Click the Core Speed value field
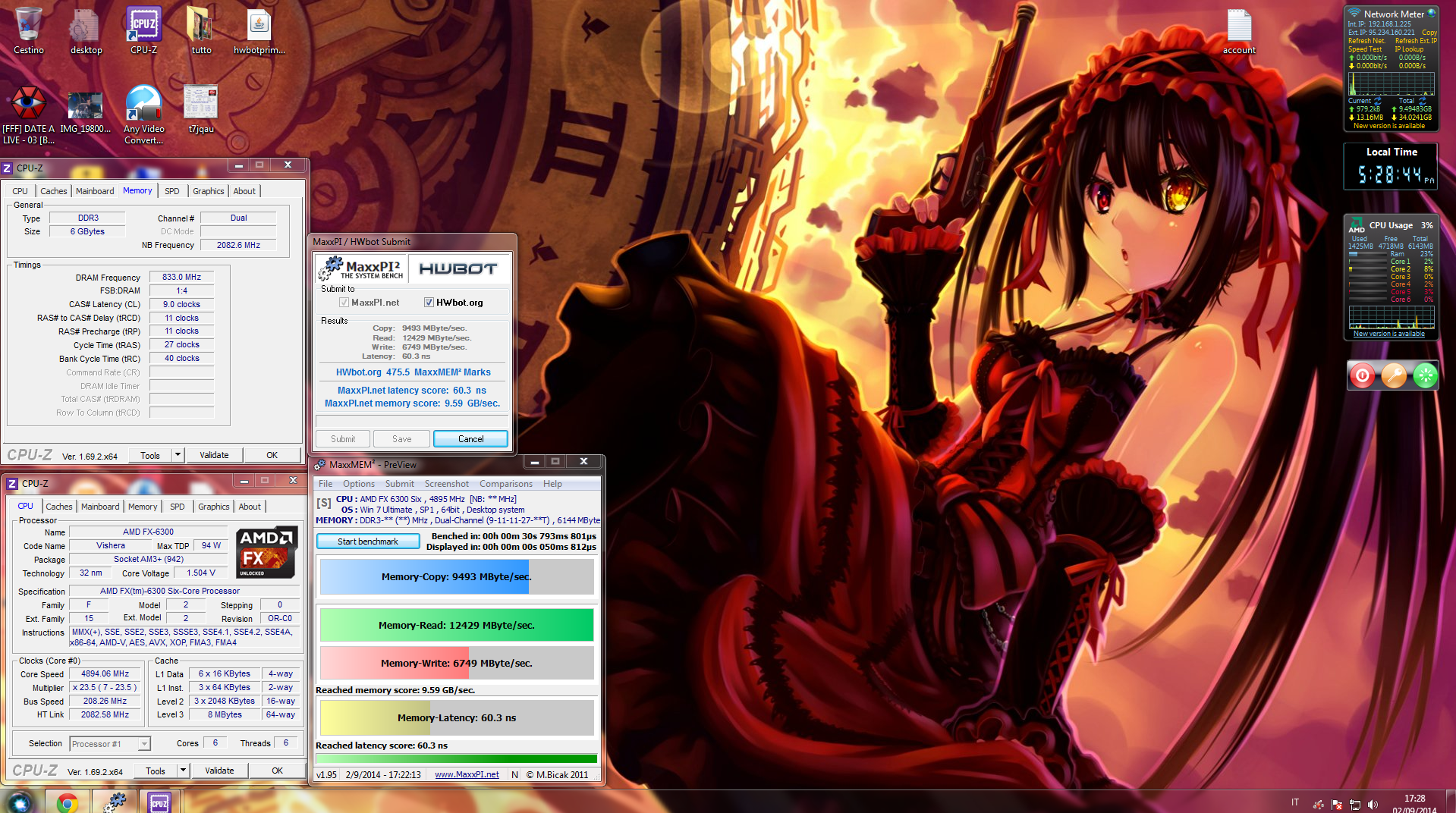The width and height of the screenshot is (1456, 813). (x=105, y=673)
